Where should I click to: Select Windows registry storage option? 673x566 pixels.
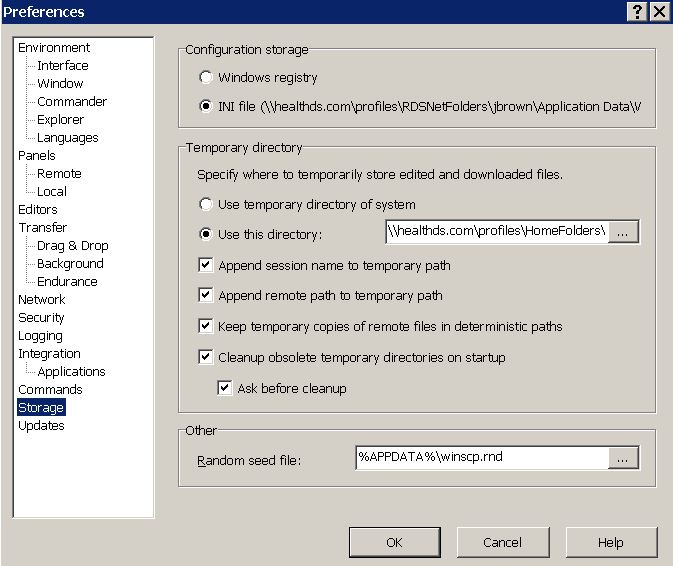(x=206, y=77)
